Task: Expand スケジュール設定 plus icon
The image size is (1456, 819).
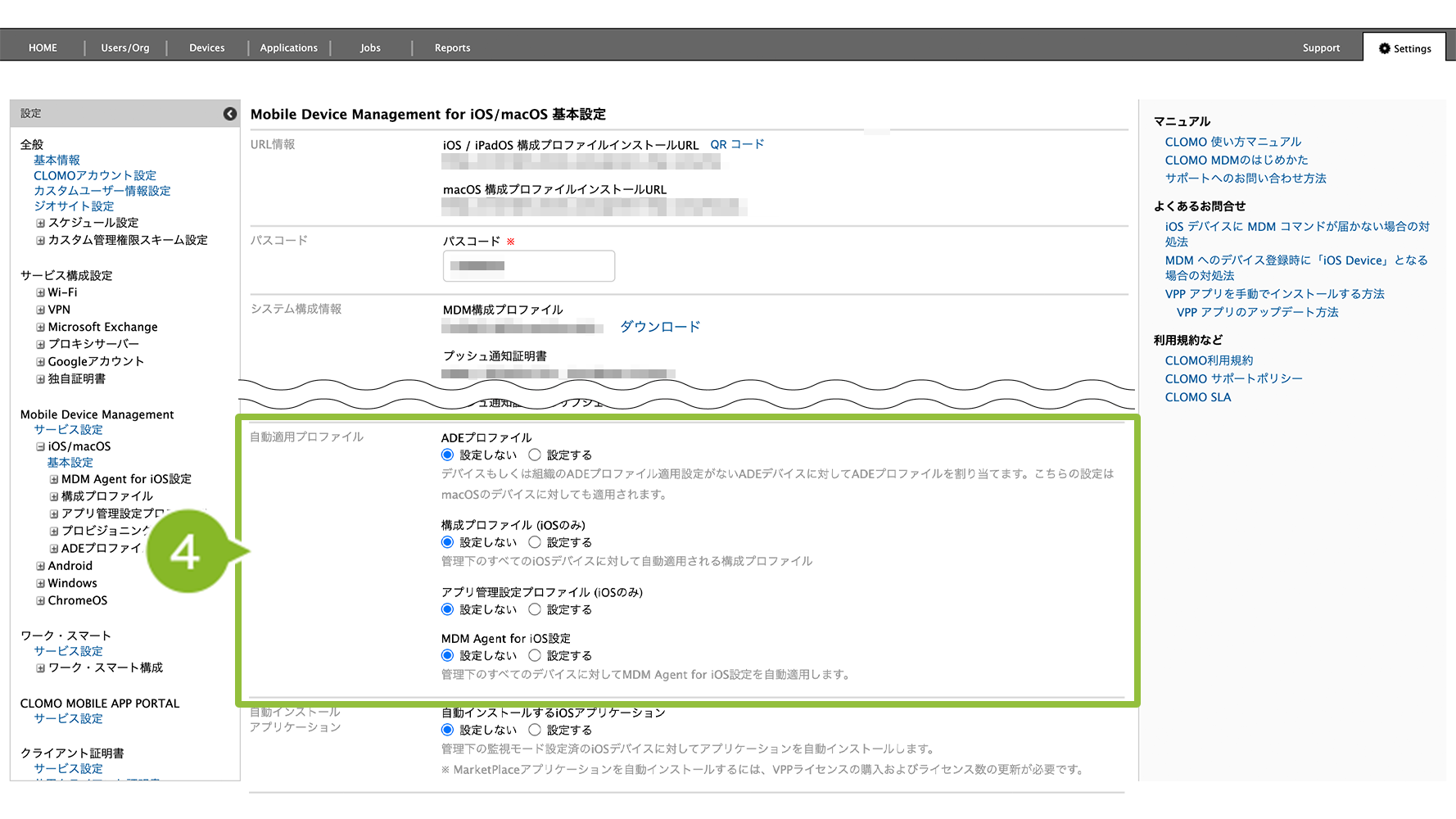Action: [x=40, y=223]
